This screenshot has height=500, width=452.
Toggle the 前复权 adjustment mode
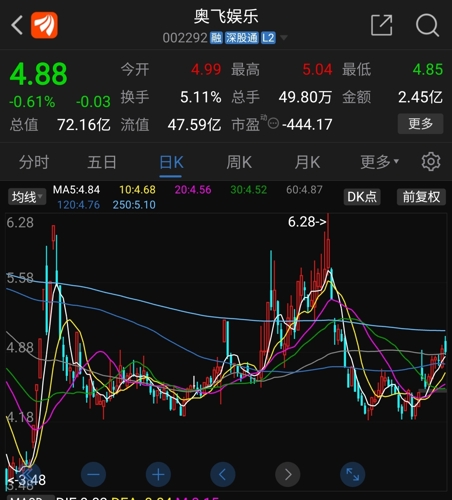click(421, 197)
